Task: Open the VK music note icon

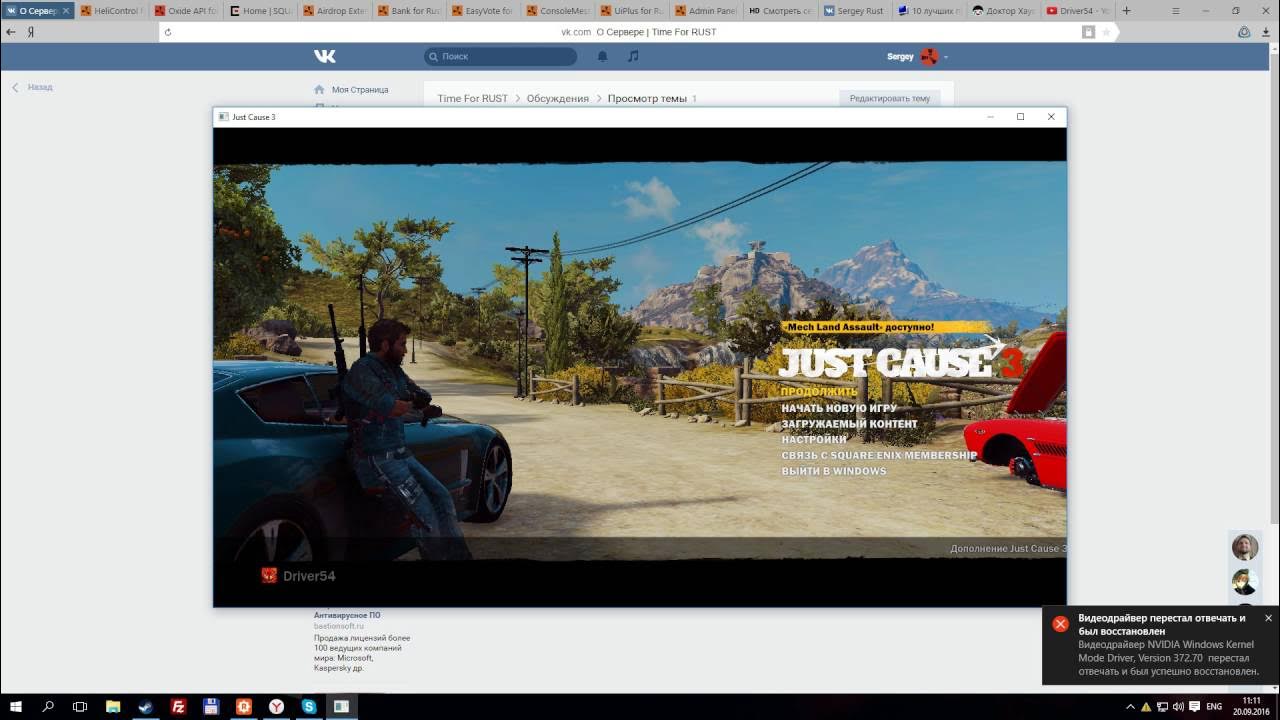Action: point(632,56)
